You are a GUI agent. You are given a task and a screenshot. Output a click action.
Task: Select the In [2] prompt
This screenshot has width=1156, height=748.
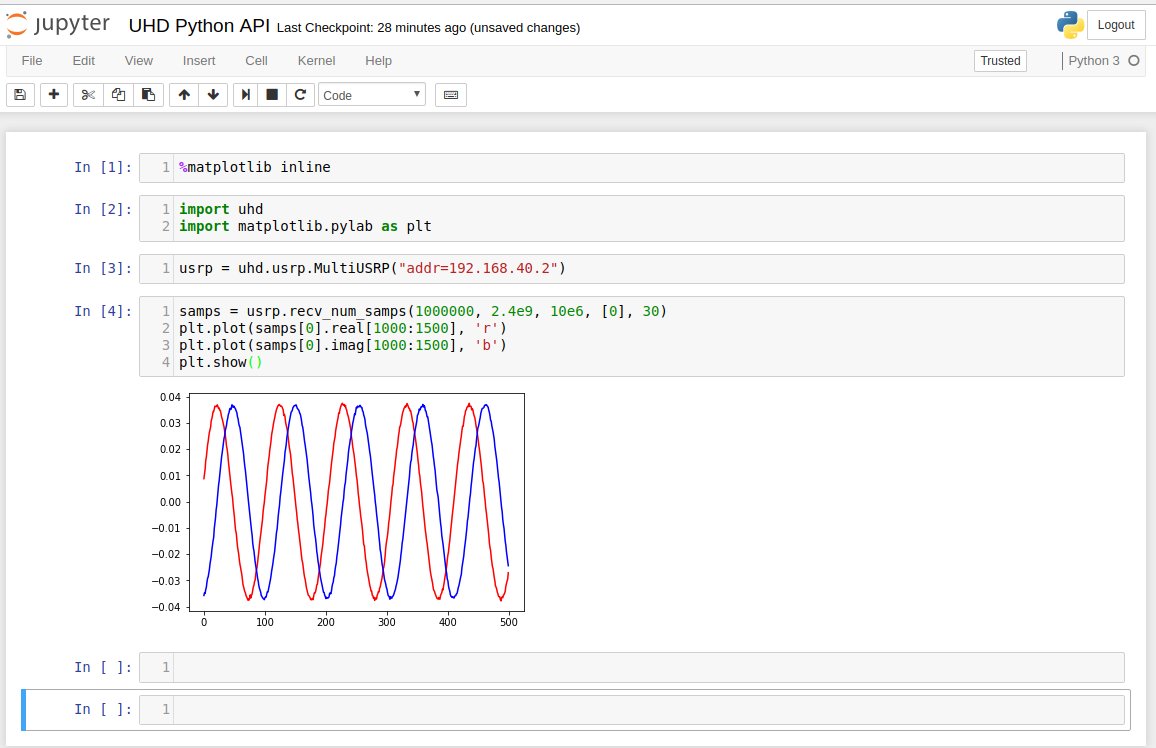(x=103, y=209)
